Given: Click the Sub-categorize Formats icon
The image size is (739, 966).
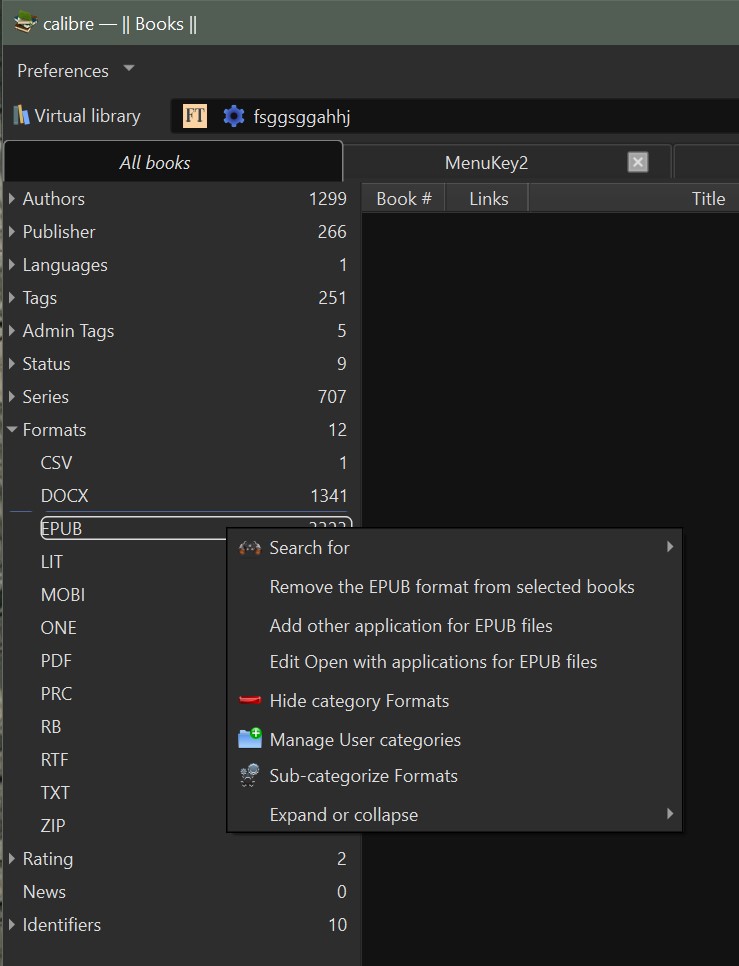Looking at the screenshot, I should pos(250,776).
